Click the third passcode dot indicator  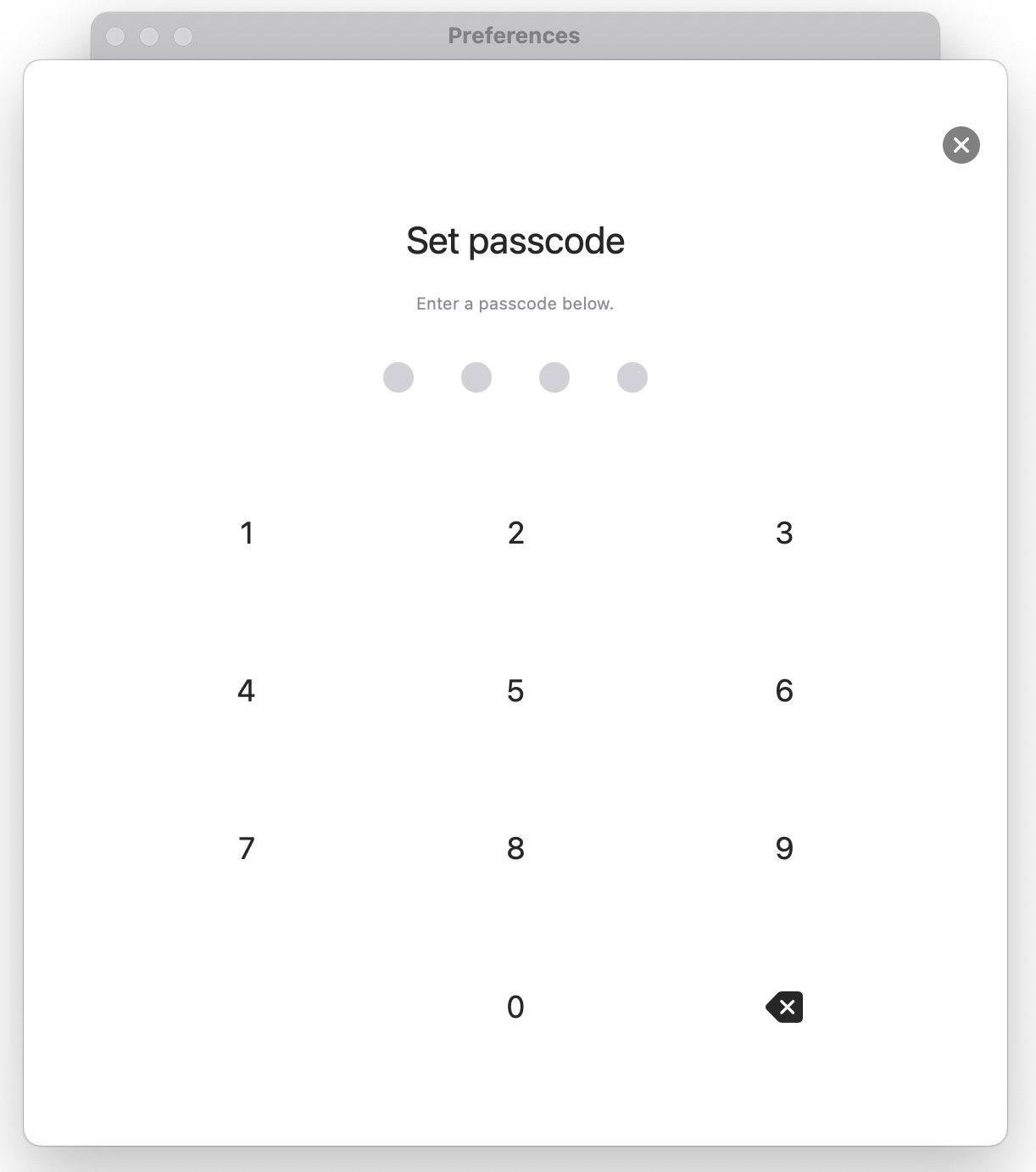click(554, 377)
